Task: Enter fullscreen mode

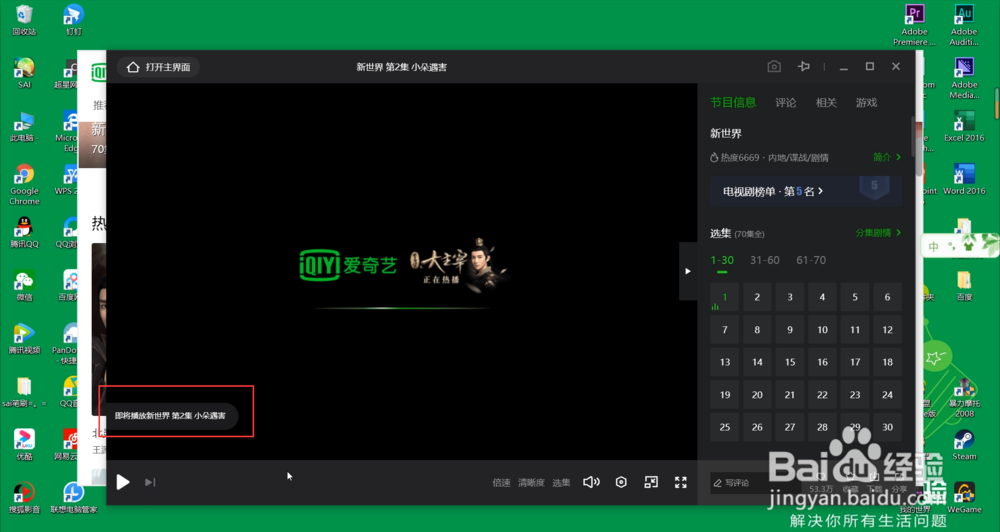Action: [680, 482]
